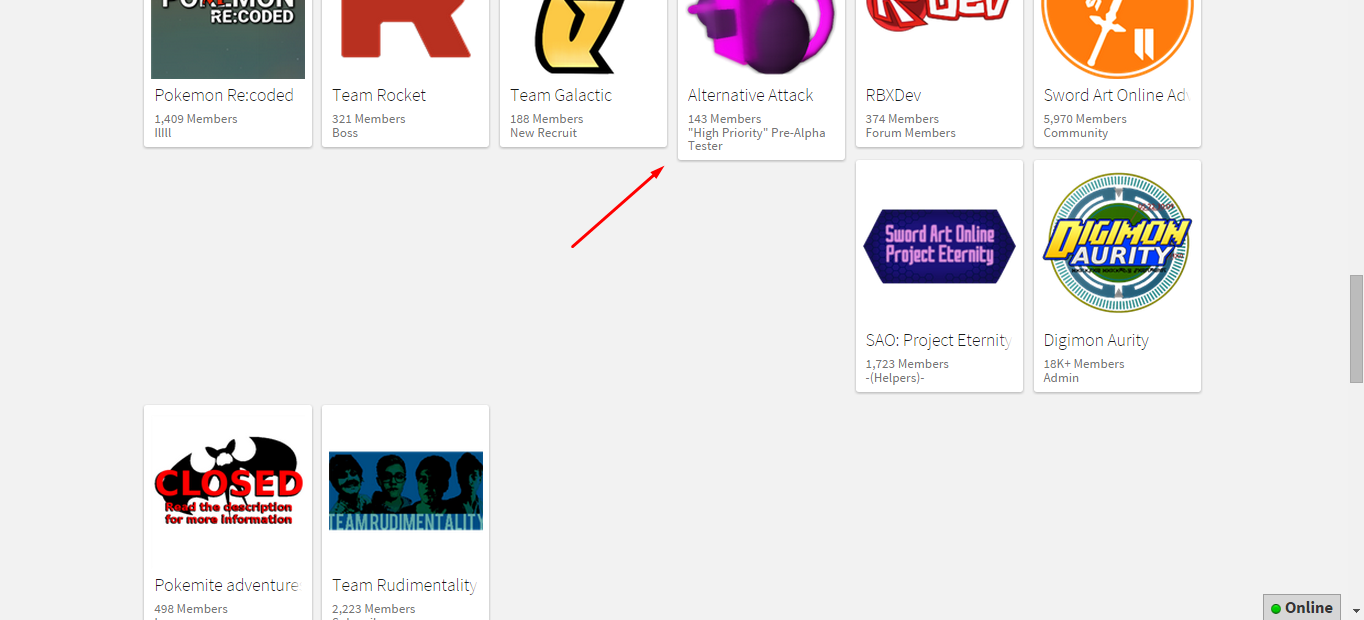Click the -(Helpers)- rank label
1364x620 pixels.
click(895, 378)
